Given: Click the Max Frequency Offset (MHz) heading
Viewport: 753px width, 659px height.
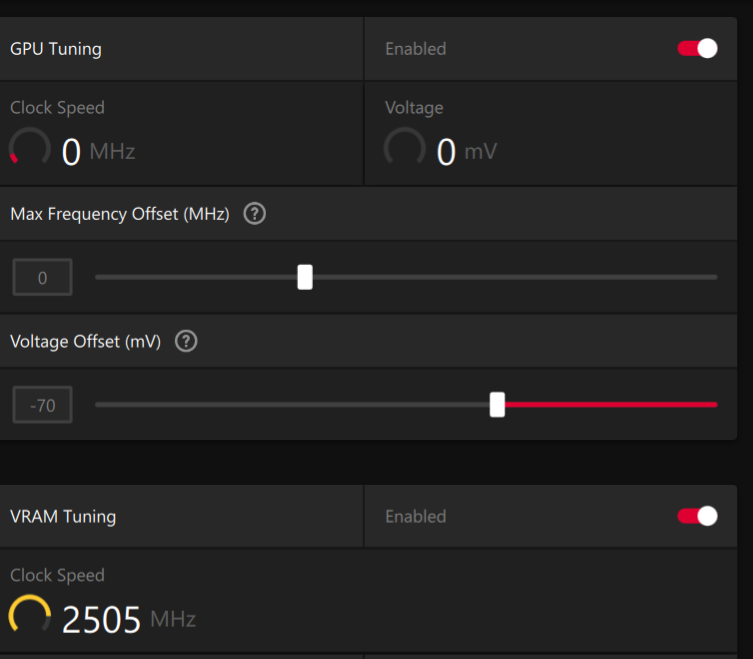Looking at the screenshot, I should point(120,214).
